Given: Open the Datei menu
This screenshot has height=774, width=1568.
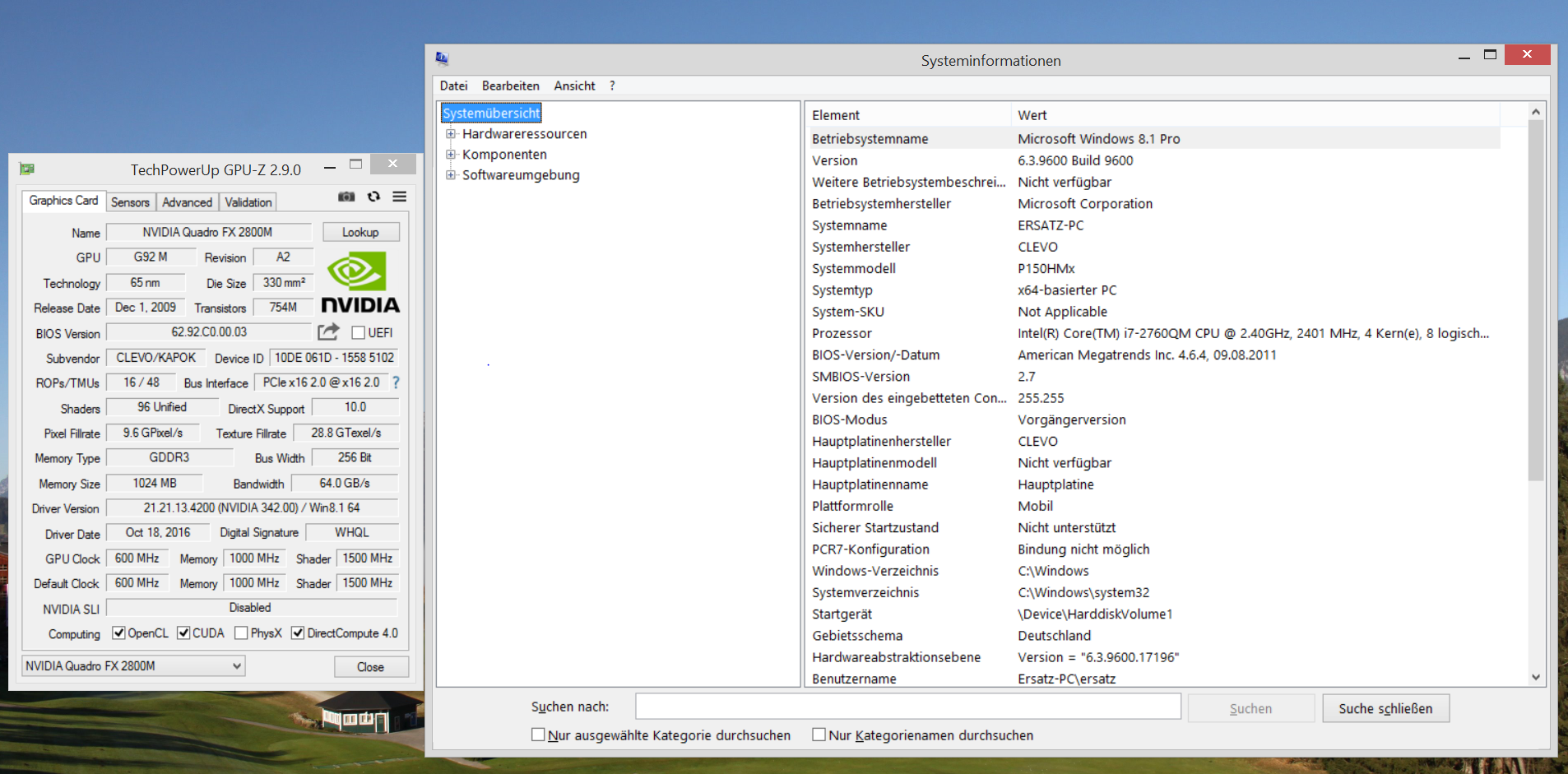Looking at the screenshot, I should tap(453, 86).
